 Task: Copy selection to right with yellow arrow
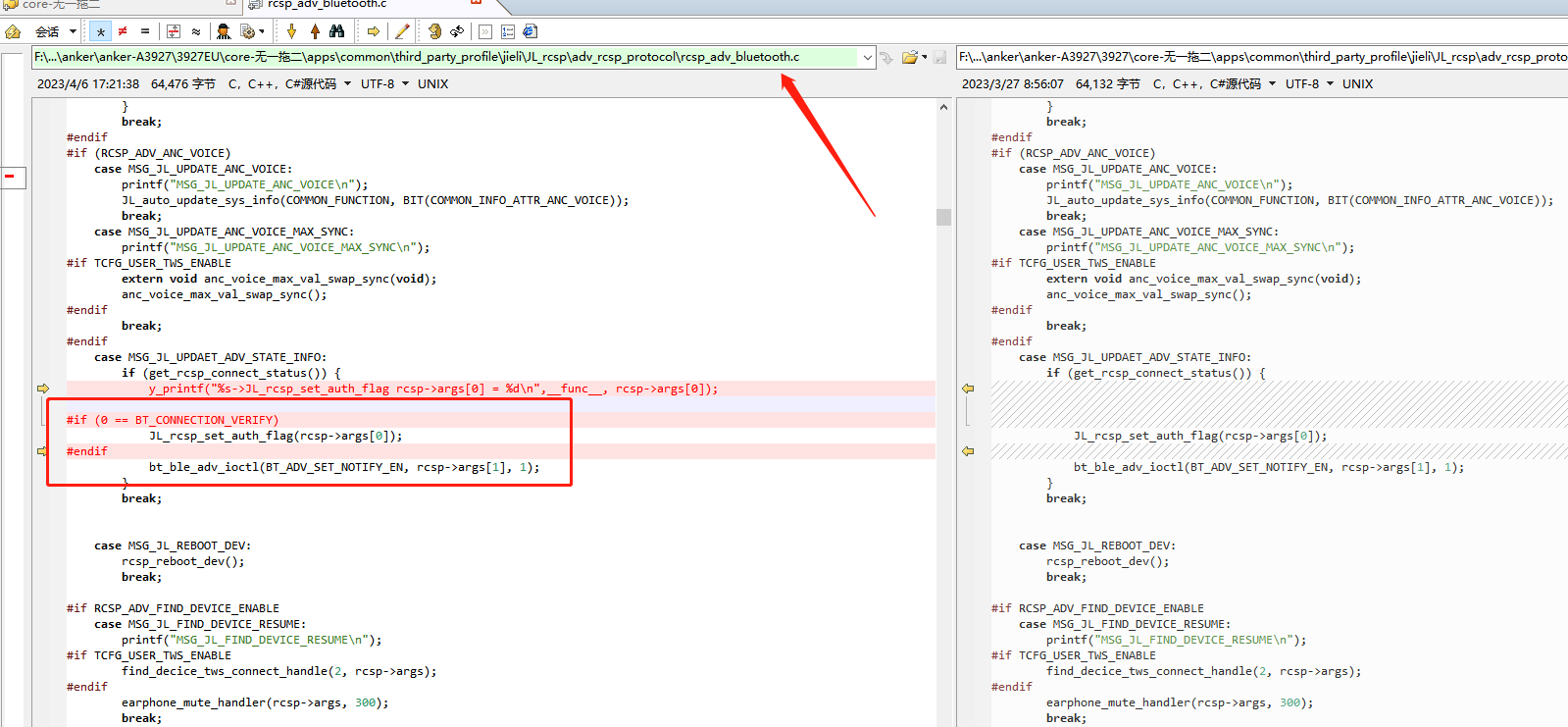[374, 31]
